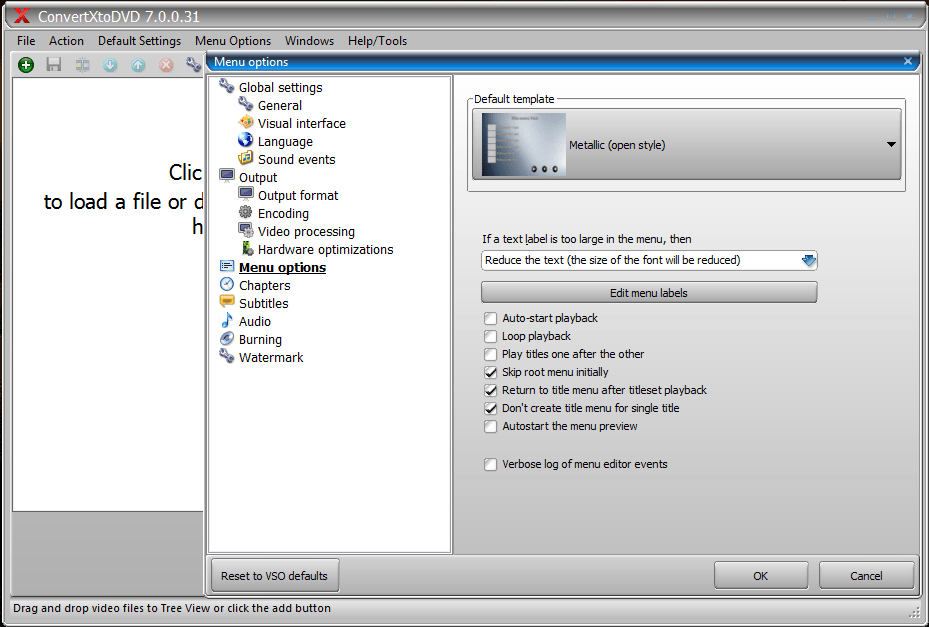This screenshot has height=627, width=929.
Task: Click the Video processing icon
Action: point(246,230)
